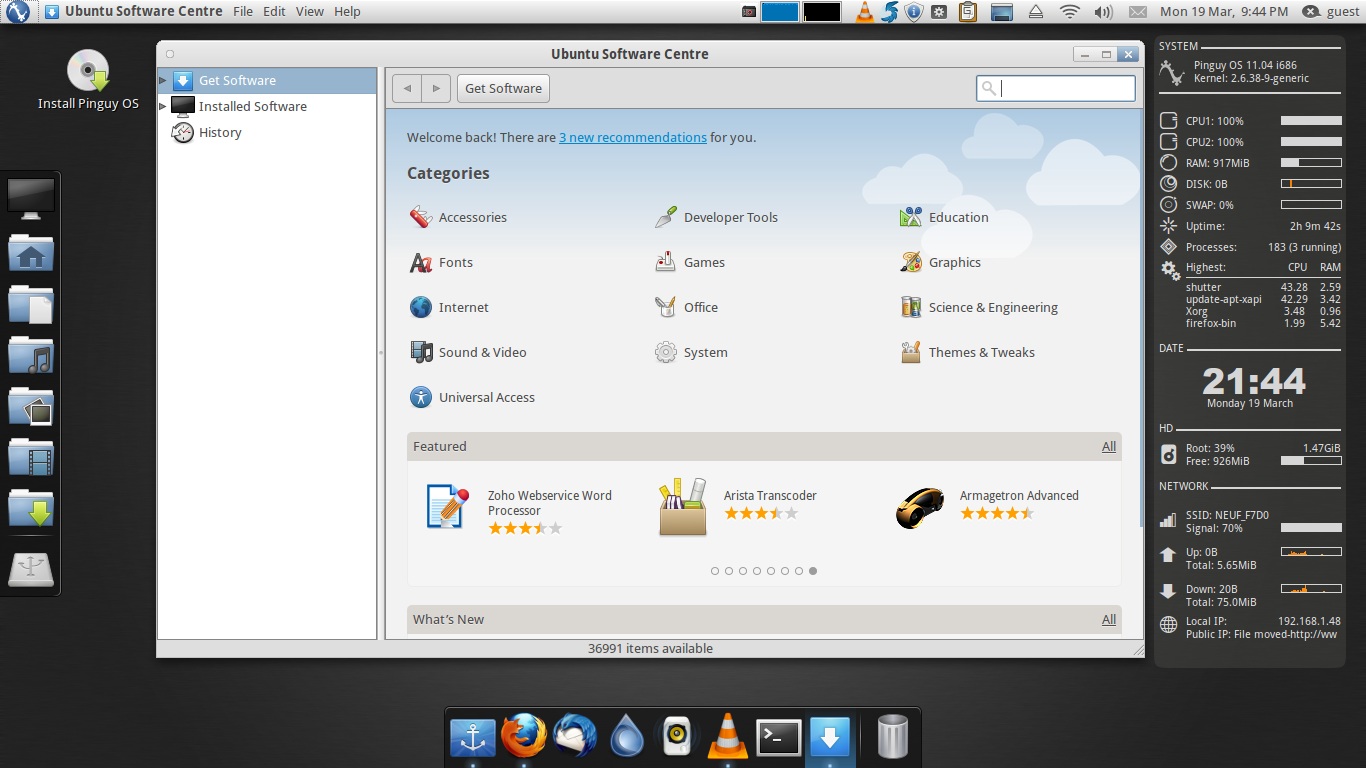Image resolution: width=1366 pixels, height=768 pixels.
Task: Open the volume indicator in top panel
Action: click(1103, 12)
